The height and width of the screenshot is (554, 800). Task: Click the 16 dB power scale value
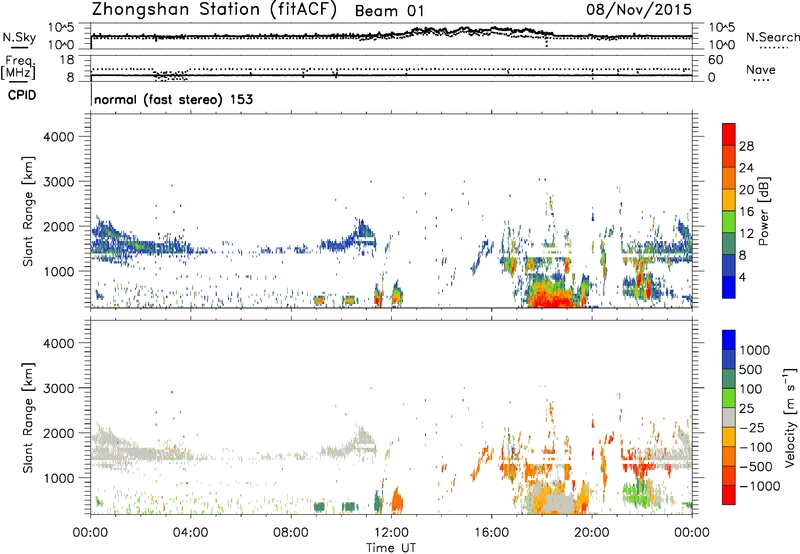(x=746, y=212)
